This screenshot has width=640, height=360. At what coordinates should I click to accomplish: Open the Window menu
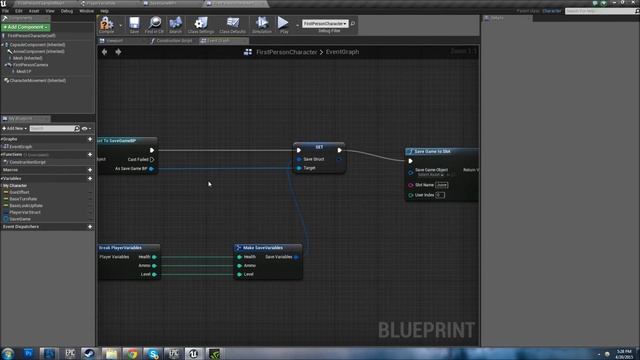(x=87, y=11)
